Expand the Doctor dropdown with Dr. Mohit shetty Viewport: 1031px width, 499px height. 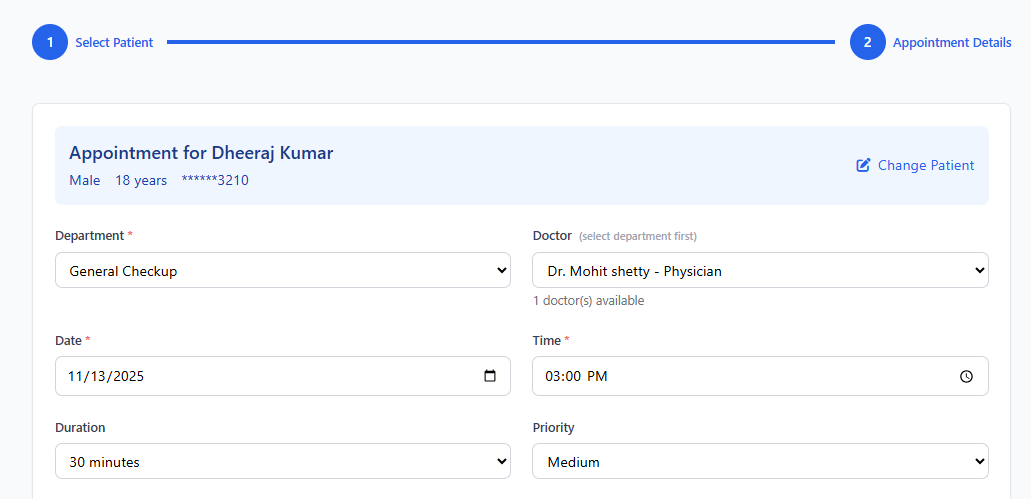pos(760,270)
